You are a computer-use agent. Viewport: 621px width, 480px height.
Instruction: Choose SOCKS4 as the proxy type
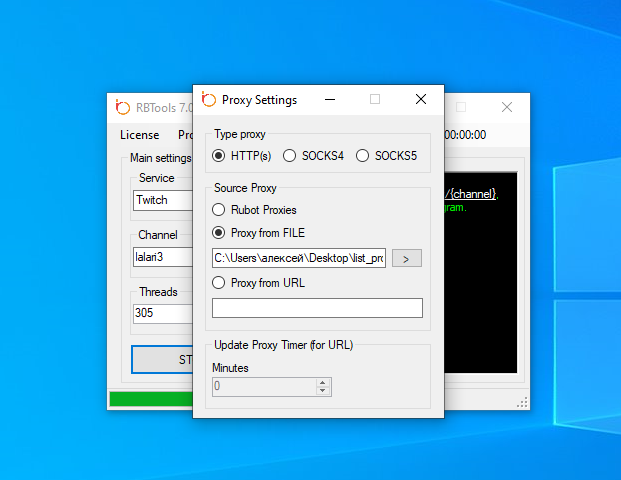(290, 156)
